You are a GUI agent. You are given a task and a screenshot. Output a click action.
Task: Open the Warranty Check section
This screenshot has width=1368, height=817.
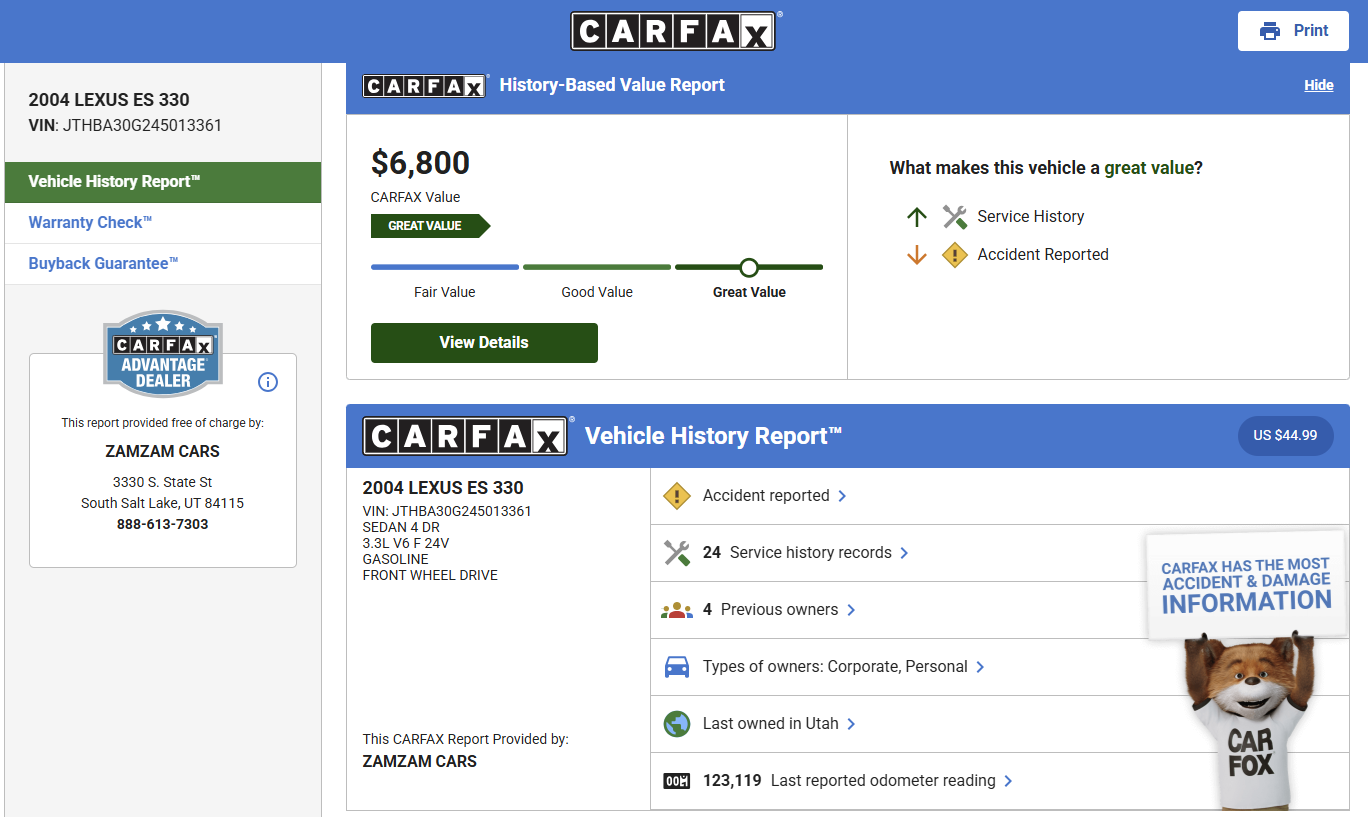click(90, 223)
